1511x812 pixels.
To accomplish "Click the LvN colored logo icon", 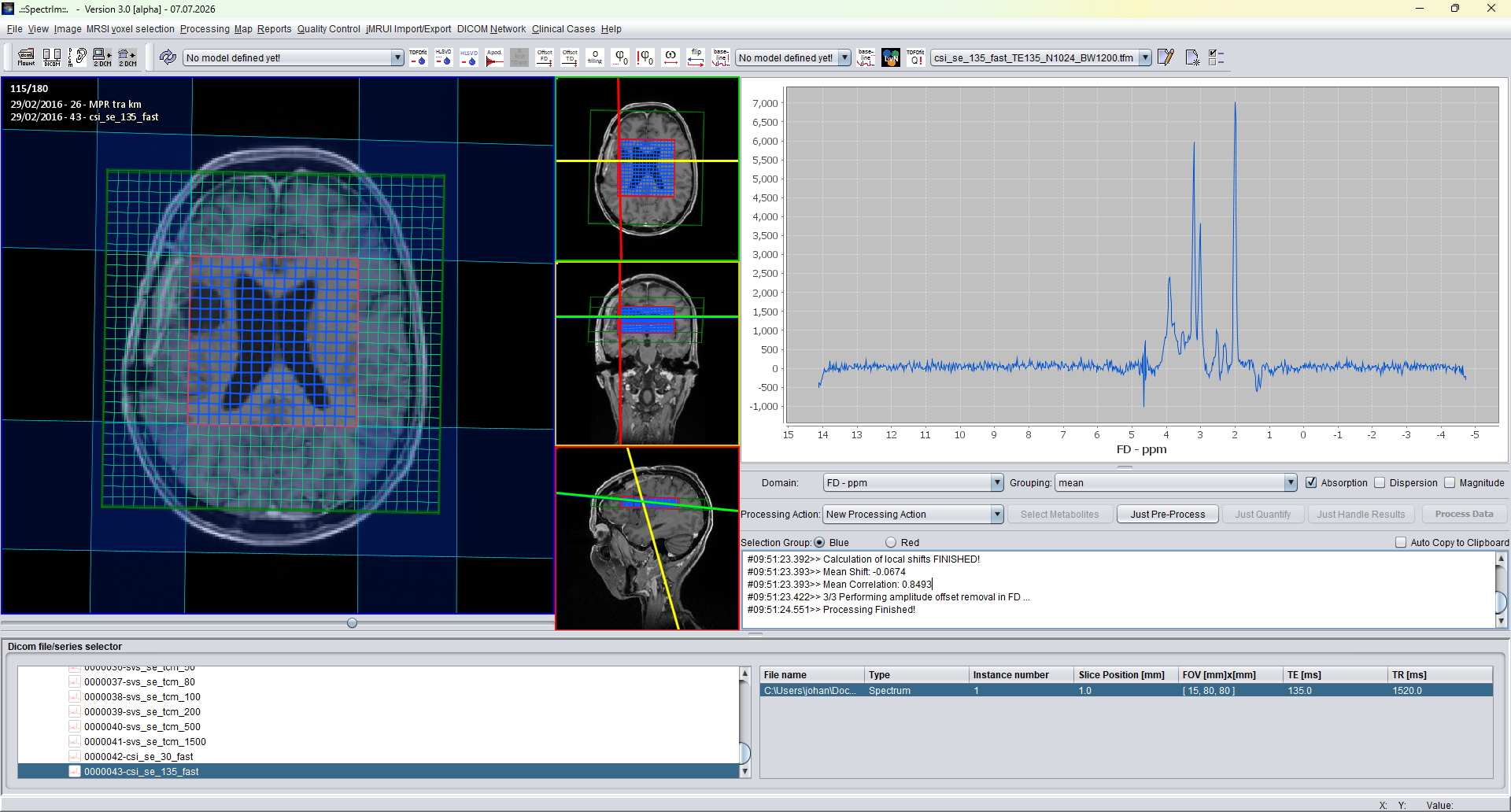I will pos(891,57).
